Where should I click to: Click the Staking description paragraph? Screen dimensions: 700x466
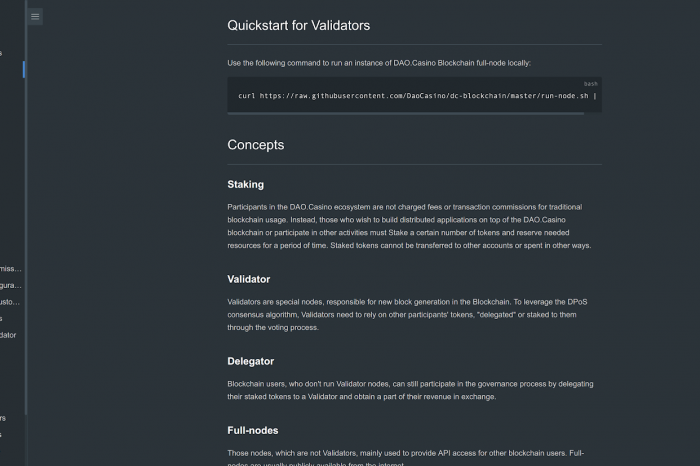point(409,226)
